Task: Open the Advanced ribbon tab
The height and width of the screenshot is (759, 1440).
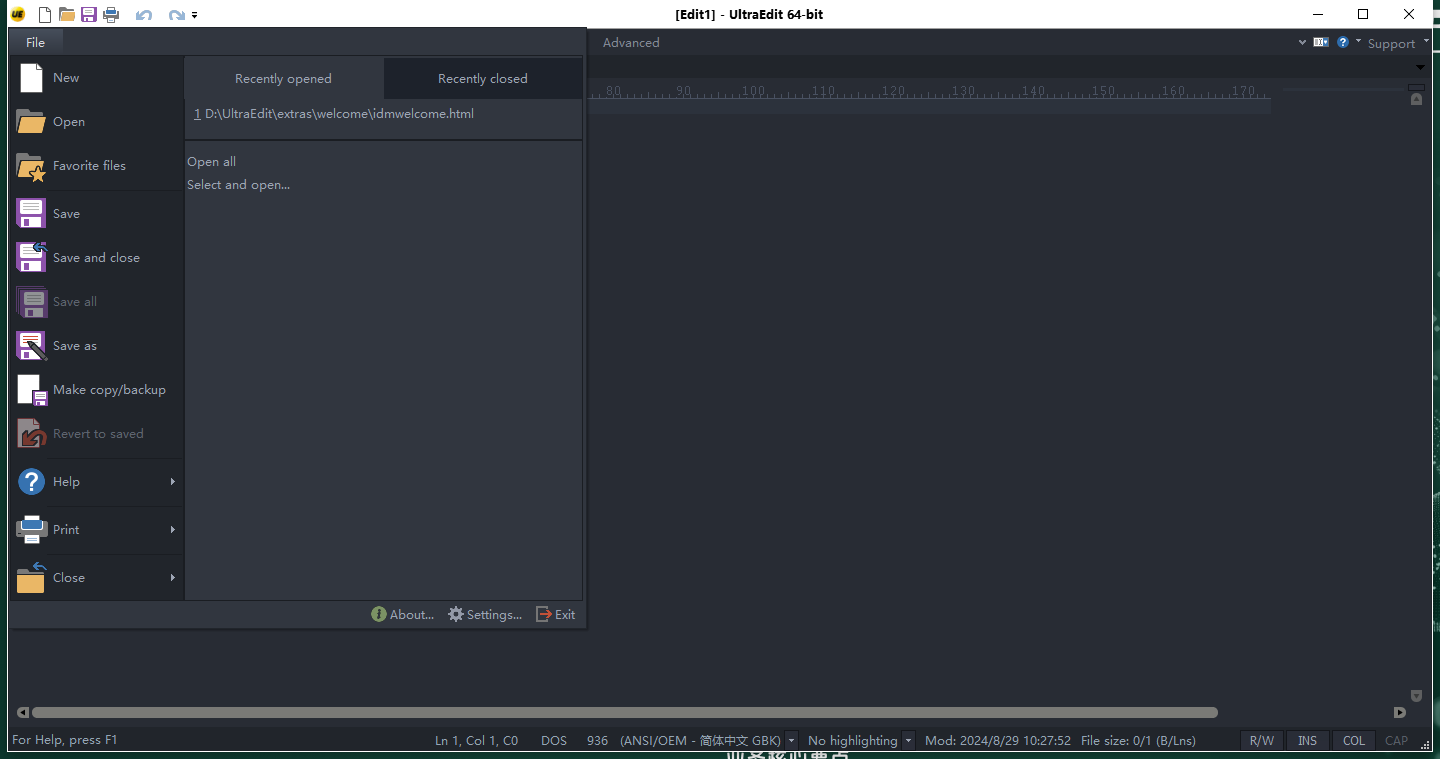Action: click(630, 43)
